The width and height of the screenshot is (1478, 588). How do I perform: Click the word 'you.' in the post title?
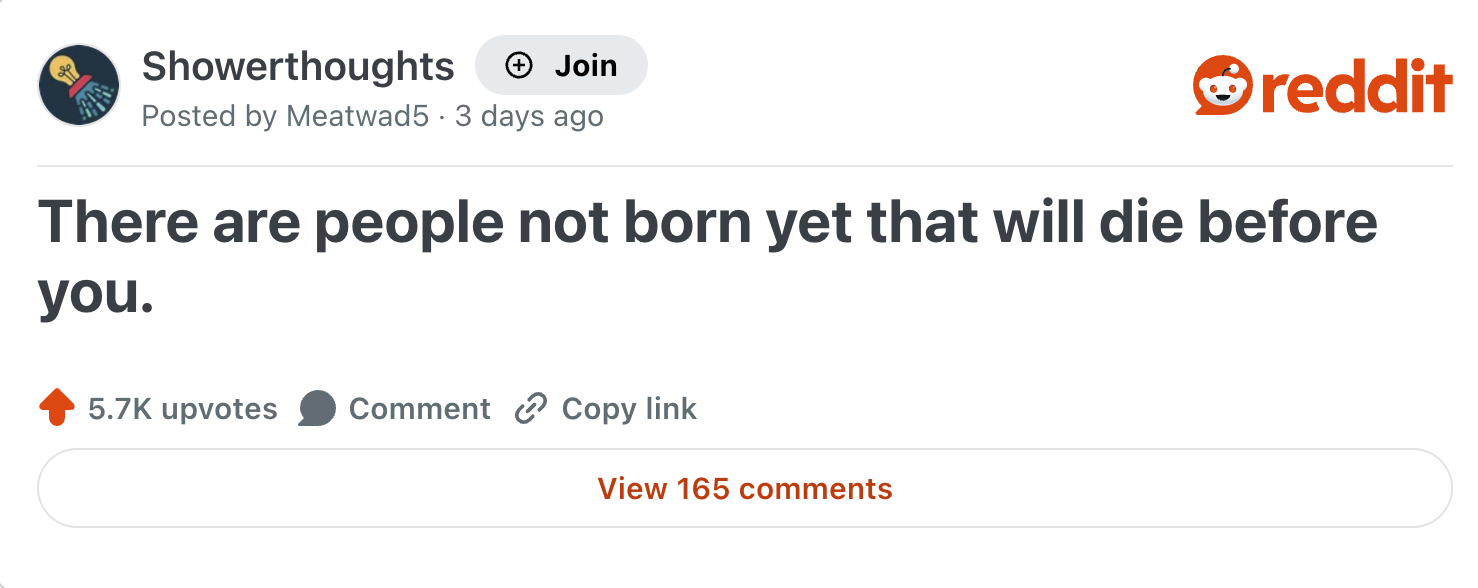point(96,293)
